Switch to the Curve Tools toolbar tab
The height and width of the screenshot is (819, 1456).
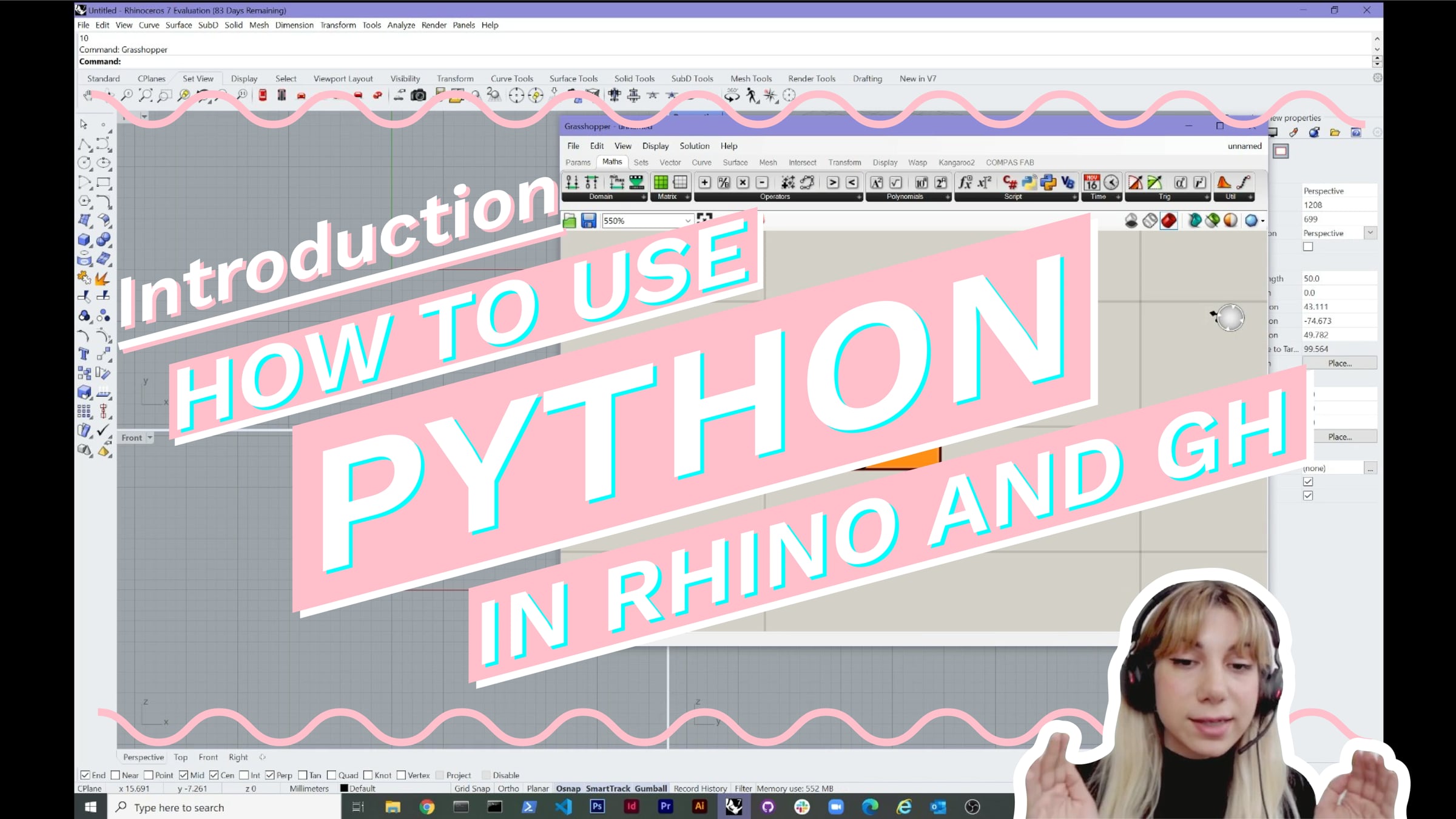click(511, 79)
